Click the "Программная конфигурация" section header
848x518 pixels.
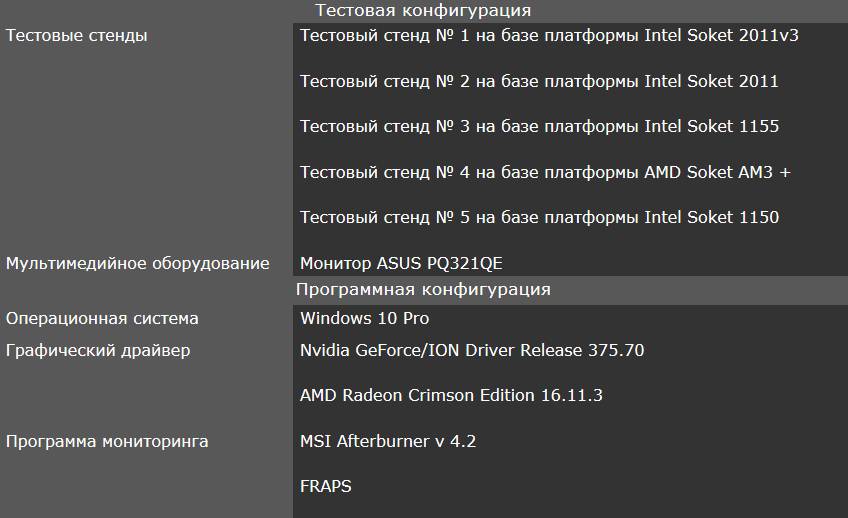click(423, 290)
